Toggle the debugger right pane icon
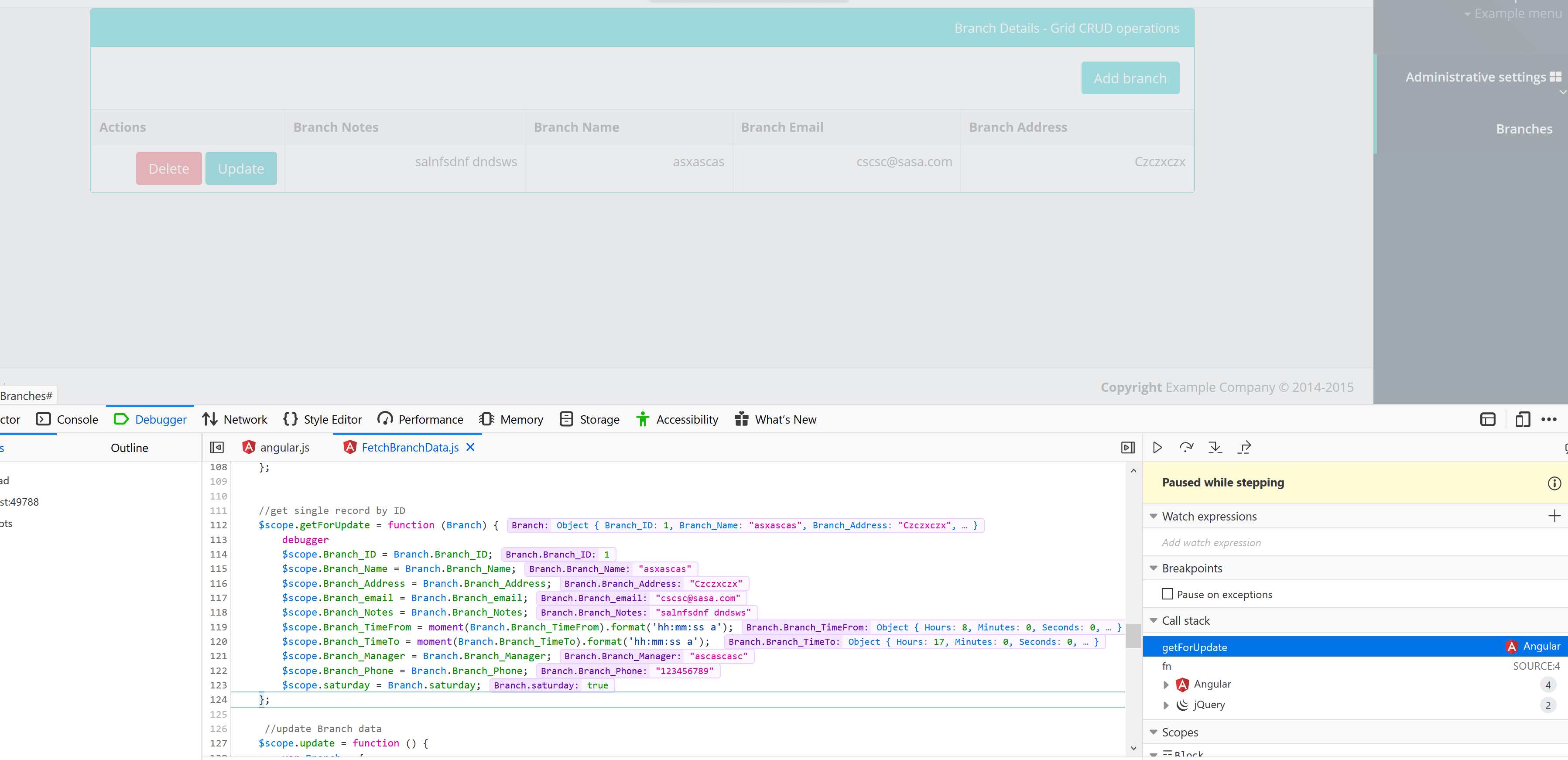 click(1127, 448)
